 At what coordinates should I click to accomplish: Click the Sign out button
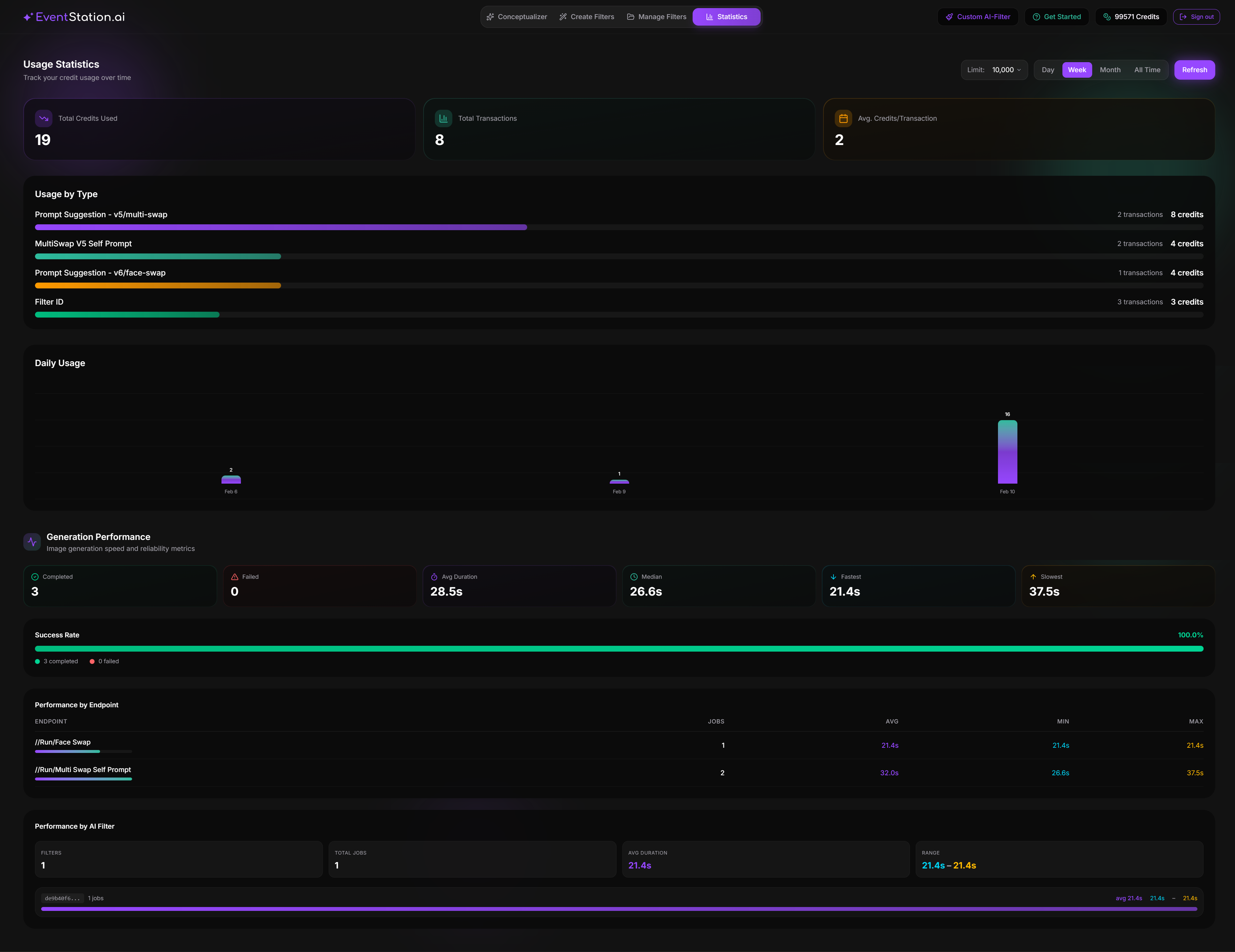(1196, 17)
